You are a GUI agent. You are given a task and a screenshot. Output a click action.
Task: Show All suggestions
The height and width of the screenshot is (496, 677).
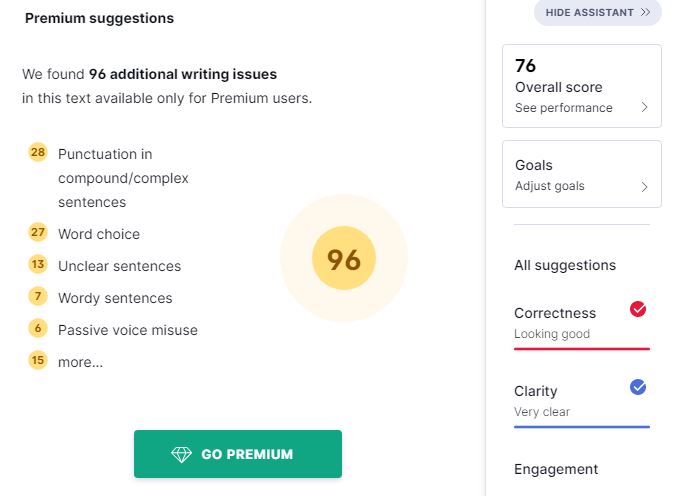click(565, 265)
